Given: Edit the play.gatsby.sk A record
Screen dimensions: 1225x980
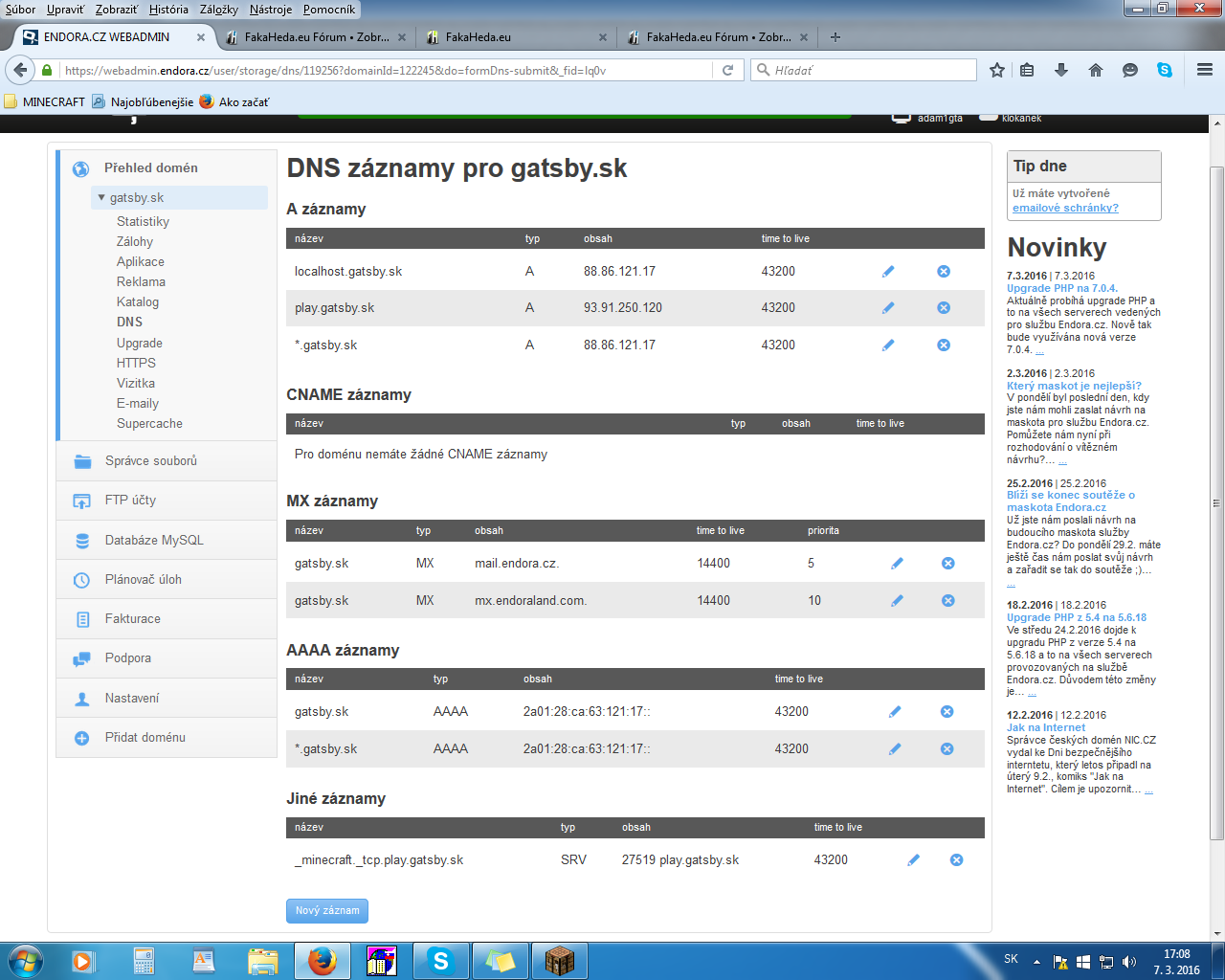Looking at the screenshot, I should tap(888, 308).
